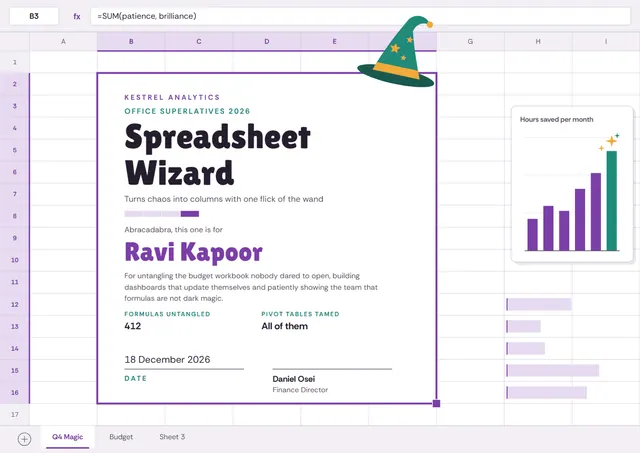Click the DATE label

point(136,378)
